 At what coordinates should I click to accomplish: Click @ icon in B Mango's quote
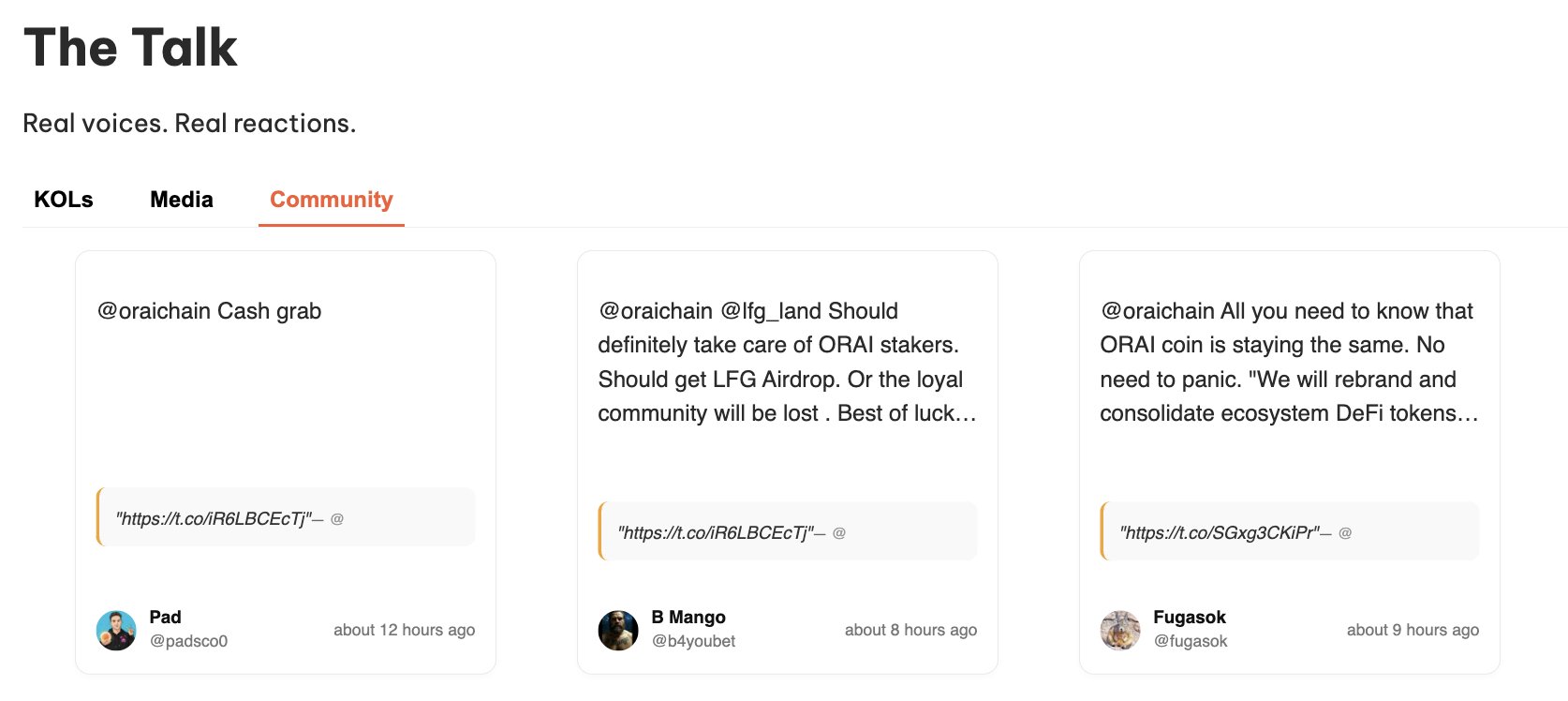[839, 533]
